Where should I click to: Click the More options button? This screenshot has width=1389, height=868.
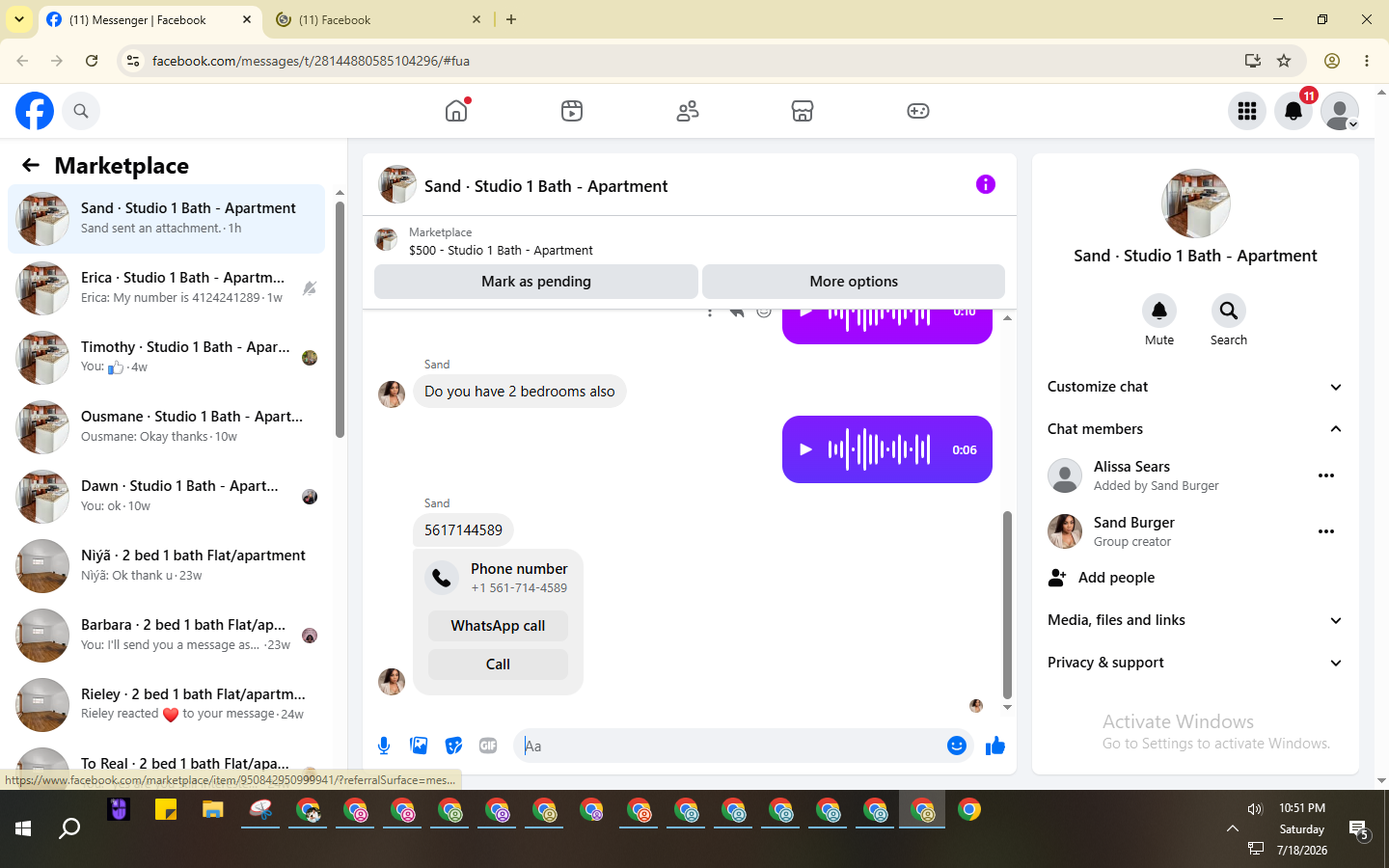click(854, 282)
